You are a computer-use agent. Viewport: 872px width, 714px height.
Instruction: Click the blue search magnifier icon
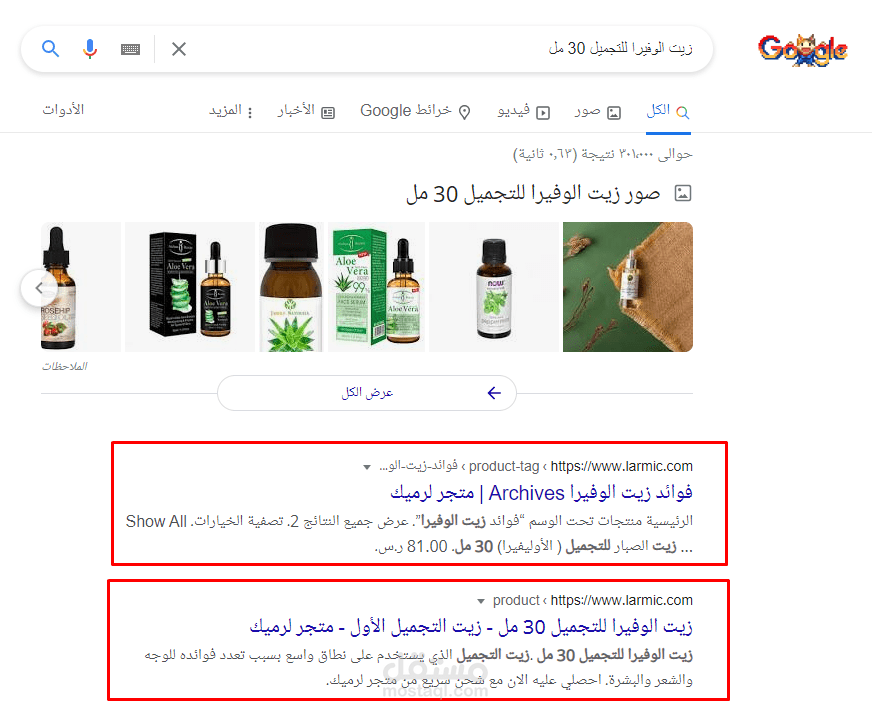[51, 49]
